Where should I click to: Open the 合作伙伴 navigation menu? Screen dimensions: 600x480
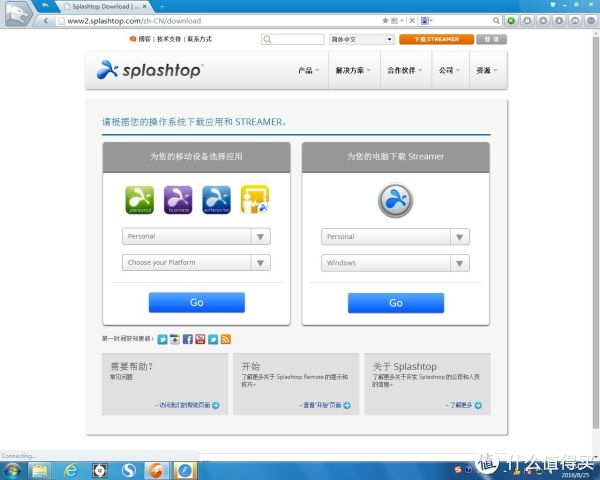pos(403,71)
